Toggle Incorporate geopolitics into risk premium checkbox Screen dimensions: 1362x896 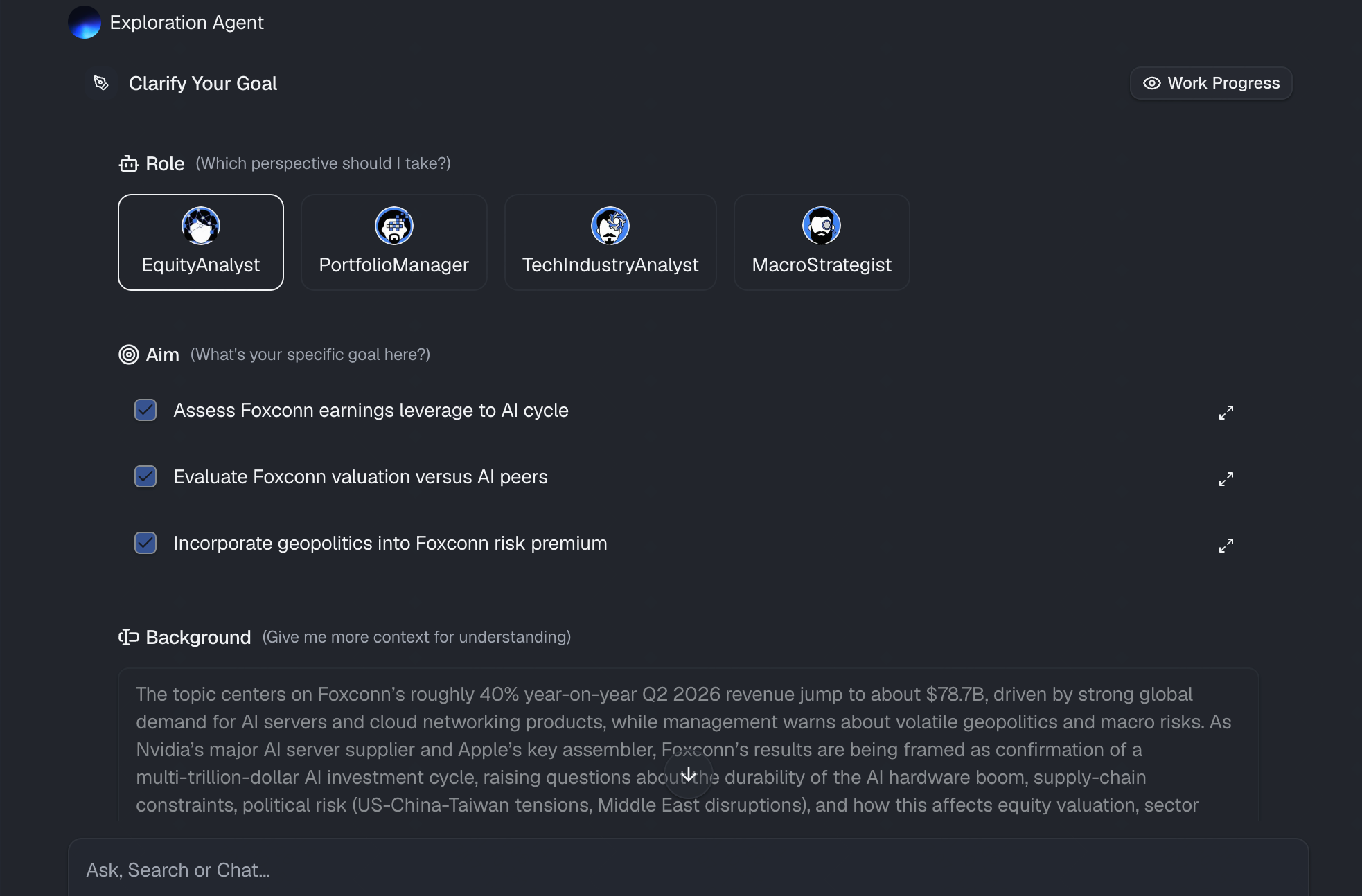pos(145,543)
